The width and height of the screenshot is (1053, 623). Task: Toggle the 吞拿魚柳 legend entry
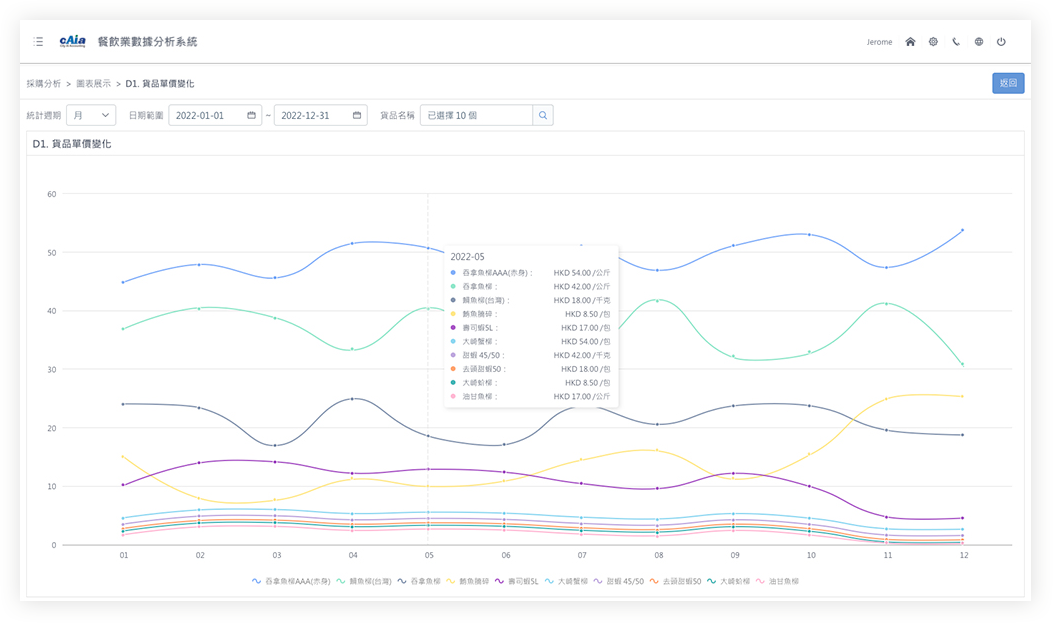click(418, 581)
